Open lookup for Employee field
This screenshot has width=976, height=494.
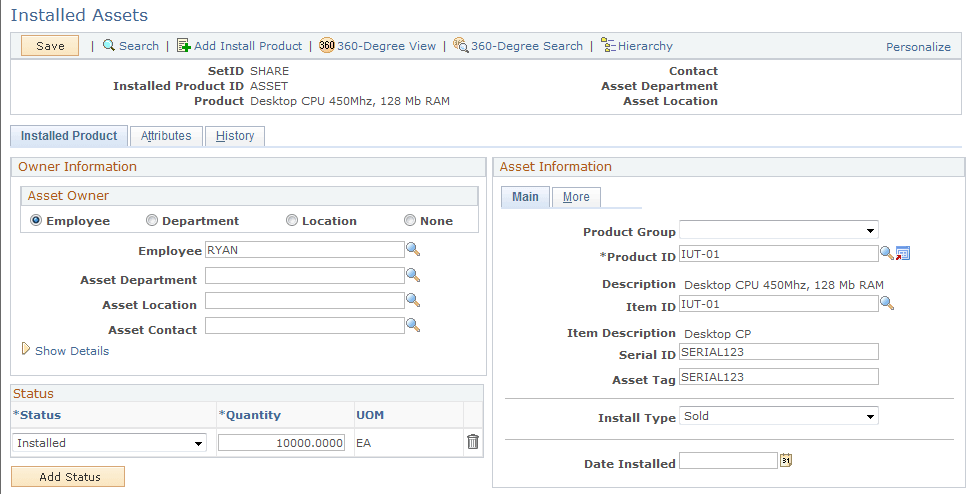[x=413, y=249]
